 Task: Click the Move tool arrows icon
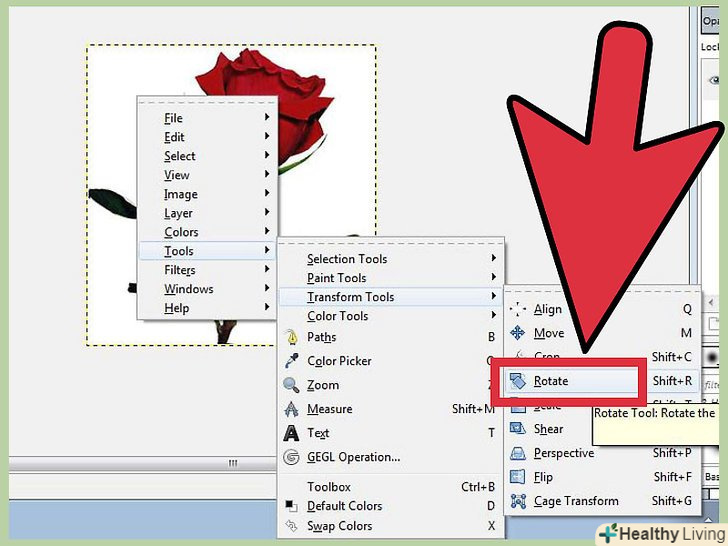[517, 333]
